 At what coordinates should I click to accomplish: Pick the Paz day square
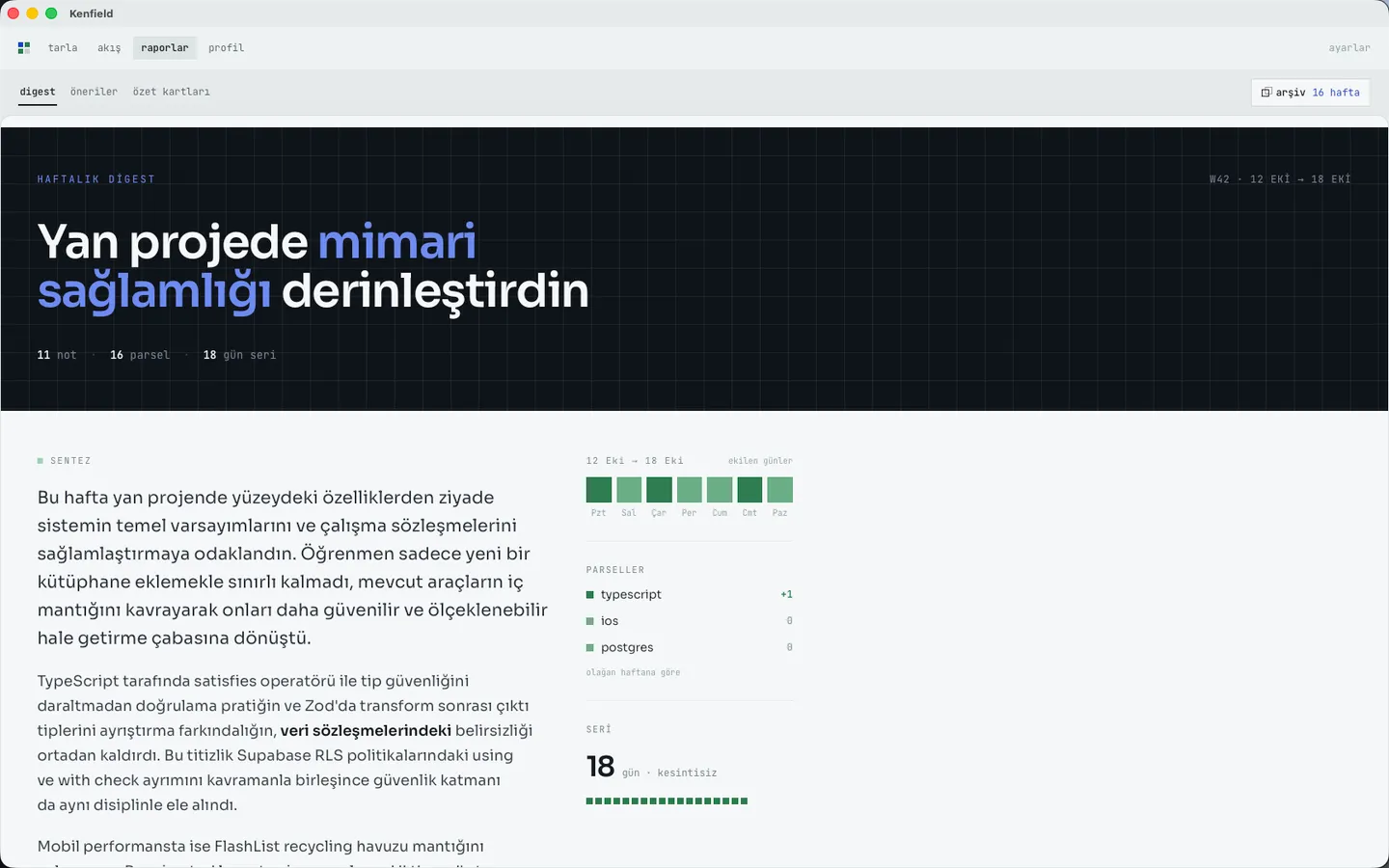coord(780,490)
